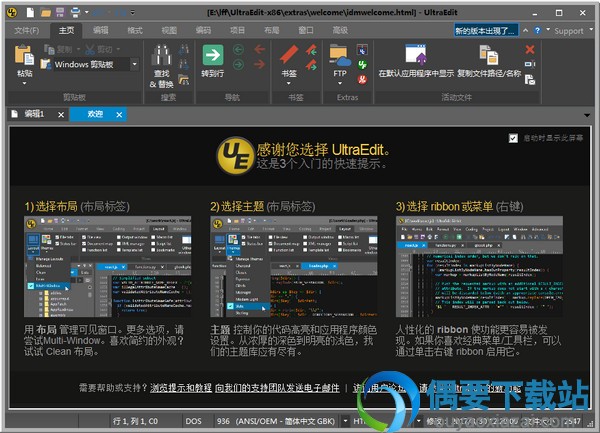
Task: Click the green 转到行 (Go to line) arrow
Action: 213,55
